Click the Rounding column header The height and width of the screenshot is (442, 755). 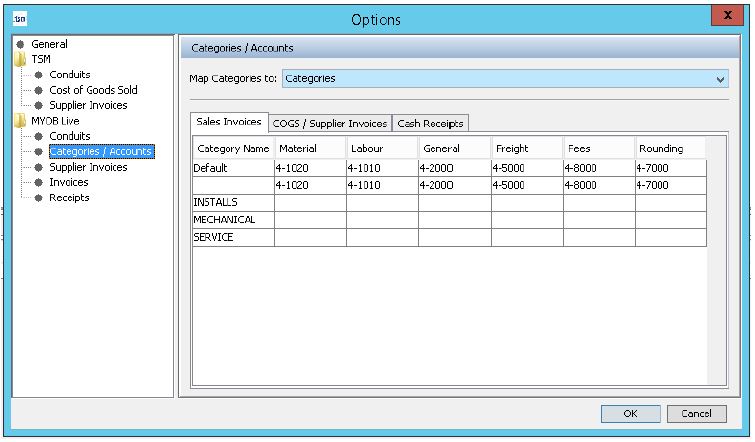coord(670,149)
